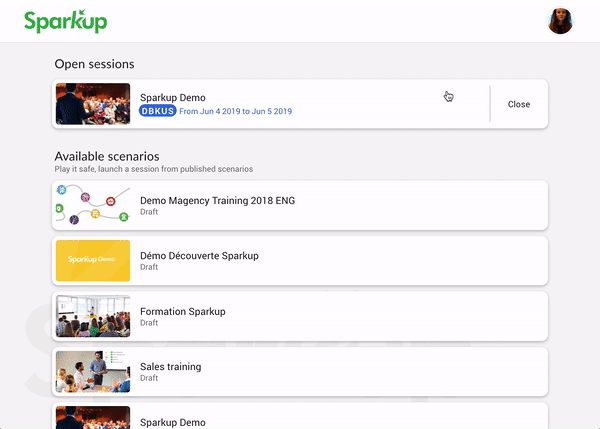Select the Demo Magency Training 2018 ENG title

click(x=217, y=201)
